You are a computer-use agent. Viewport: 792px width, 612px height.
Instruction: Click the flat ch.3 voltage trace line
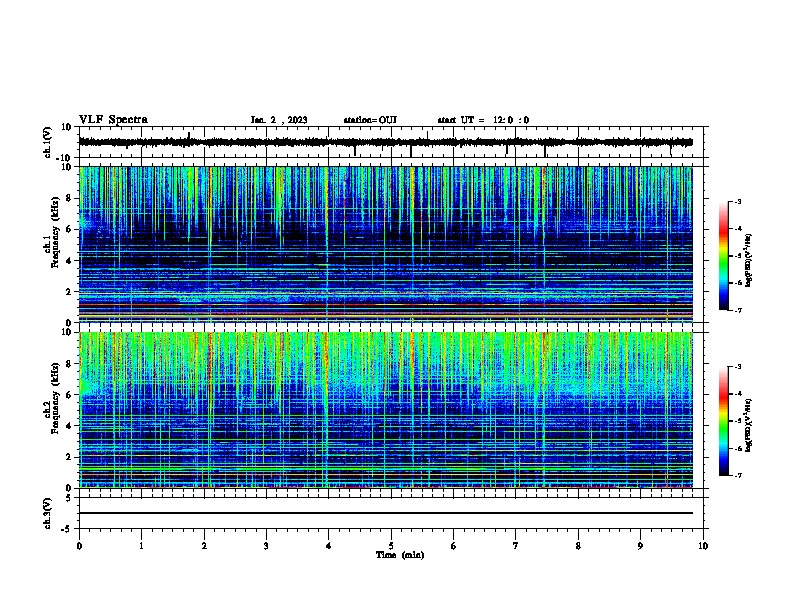point(386,513)
